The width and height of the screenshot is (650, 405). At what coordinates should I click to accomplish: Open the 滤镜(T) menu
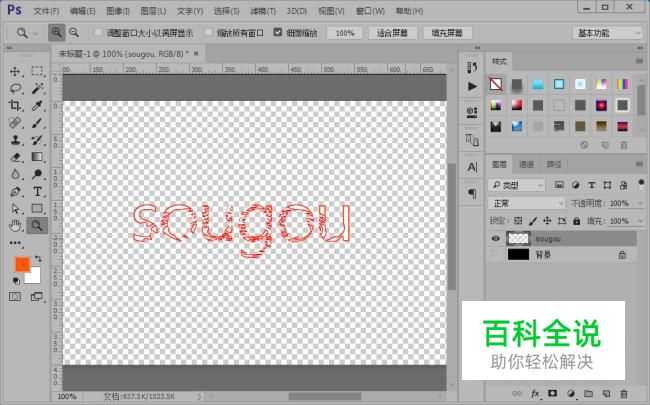tap(263, 11)
